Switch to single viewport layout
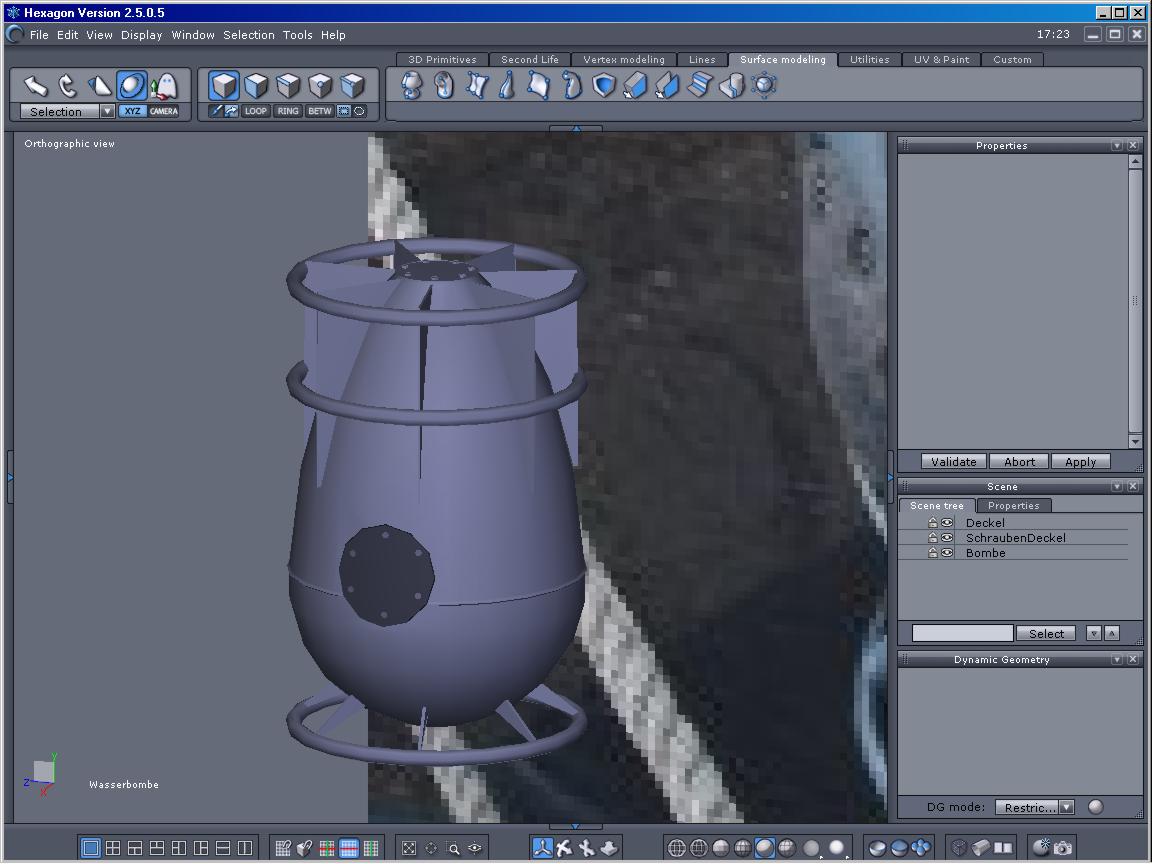This screenshot has height=864, width=1152. point(91,848)
